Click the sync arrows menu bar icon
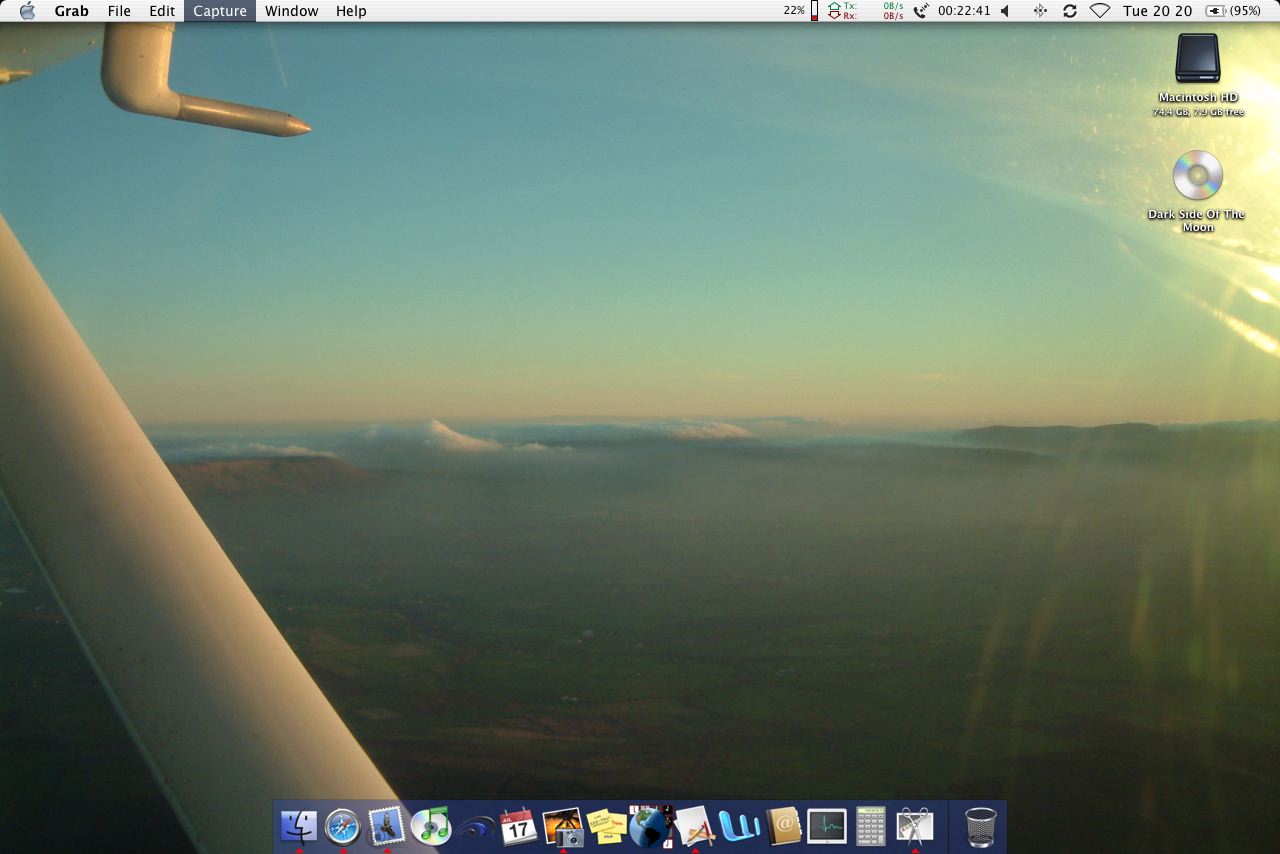The width and height of the screenshot is (1280, 854). (1069, 11)
